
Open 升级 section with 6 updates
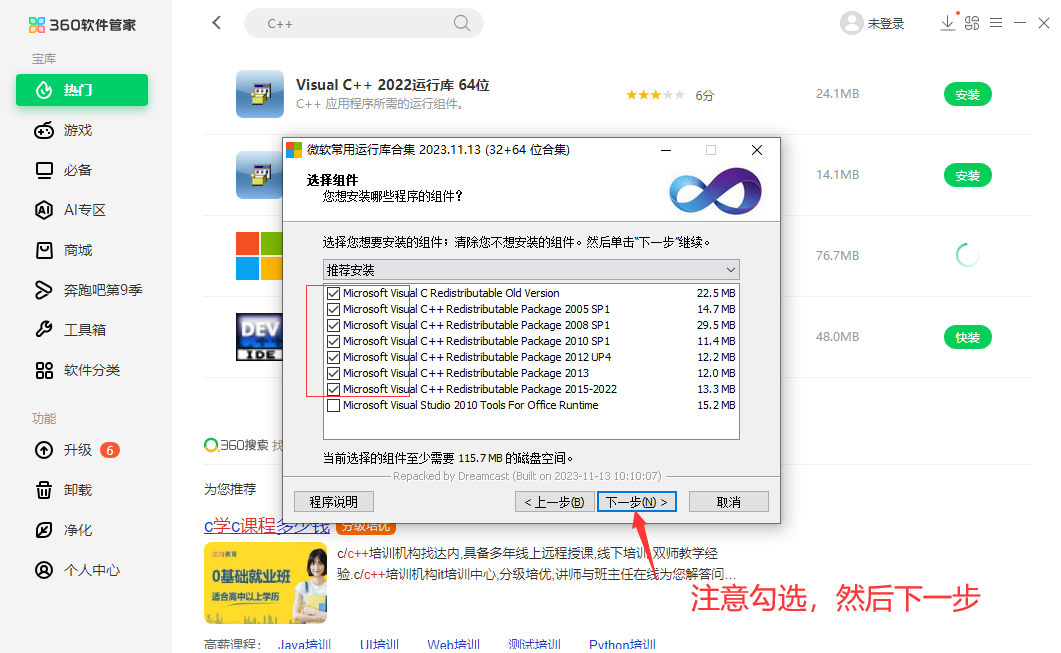(77, 450)
